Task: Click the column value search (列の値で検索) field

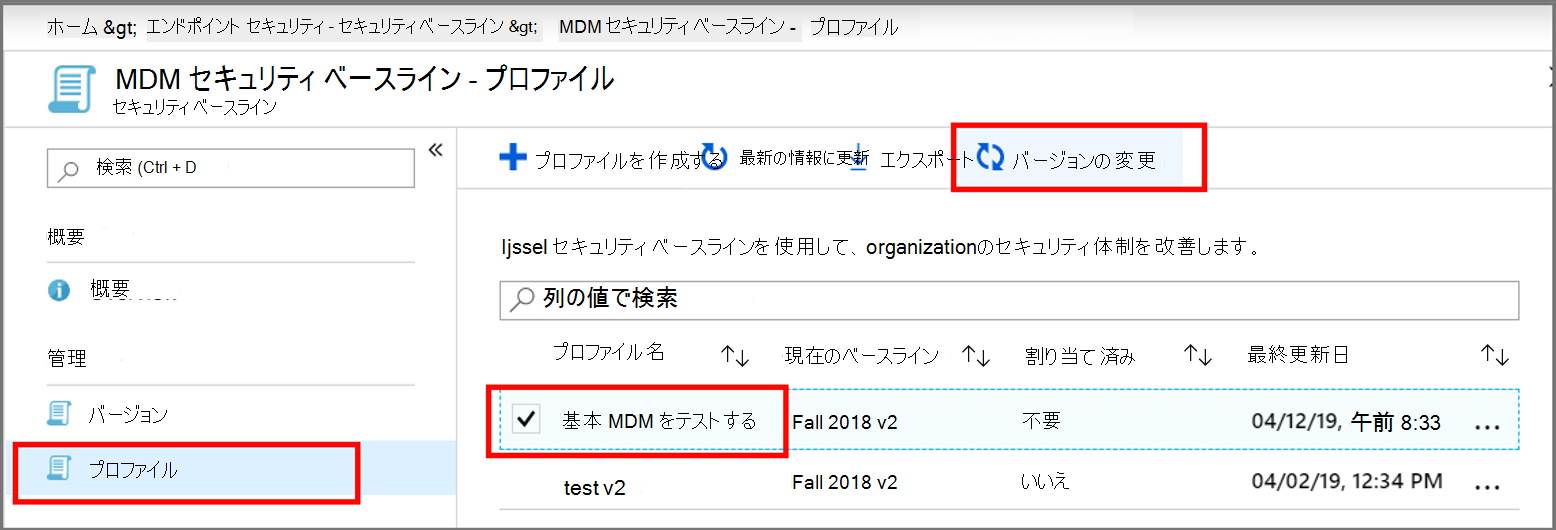Action: [1008, 299]
